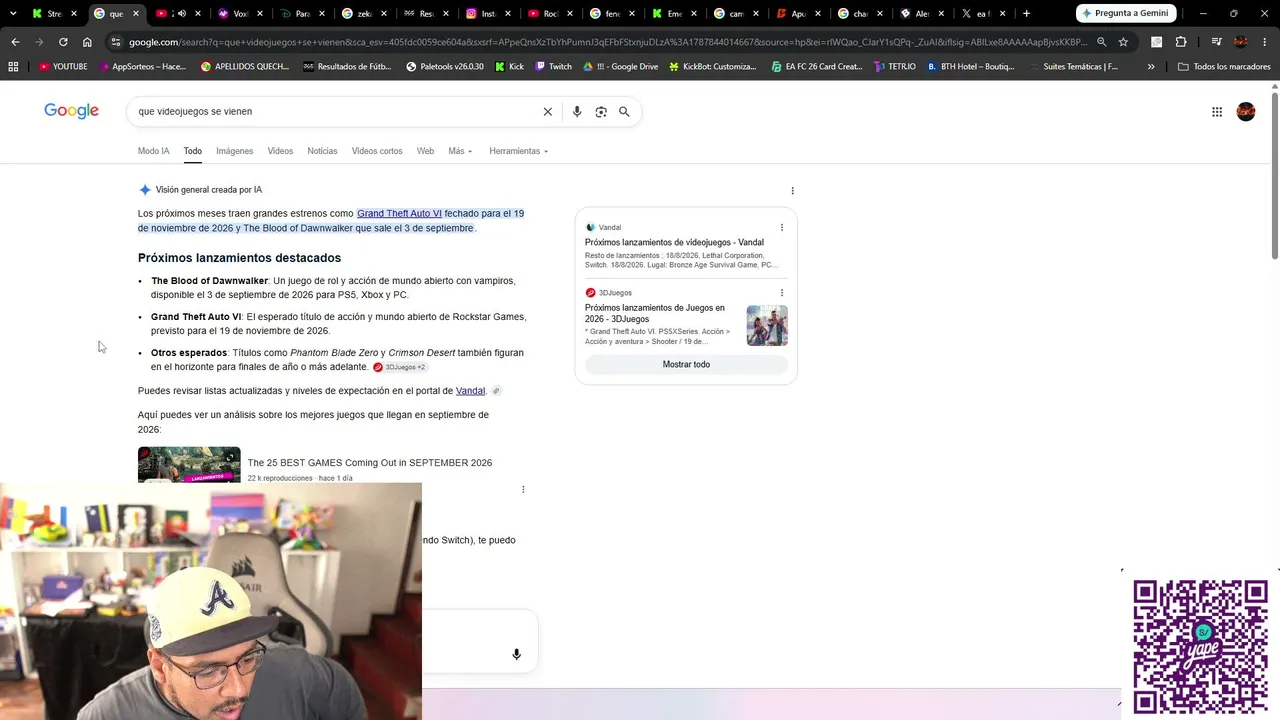Select the Todo search tab
Image resolution: width=1280 pixels, height=720 pixels.
pyautogui.click(x=193, y=151)
